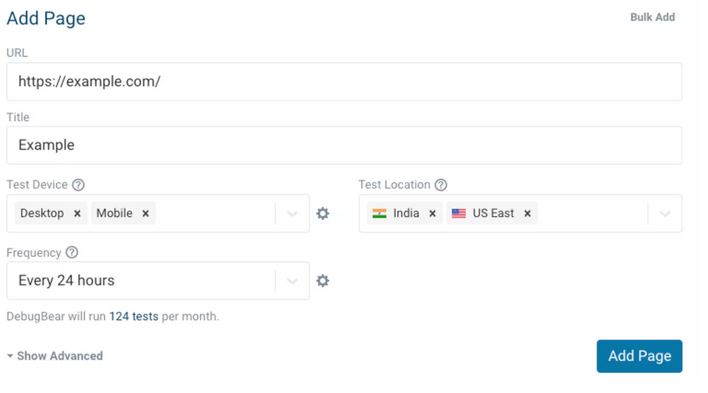This screenshot has width=708, height=393.
Task: Remove the India location tag
Action: point(432,213)
